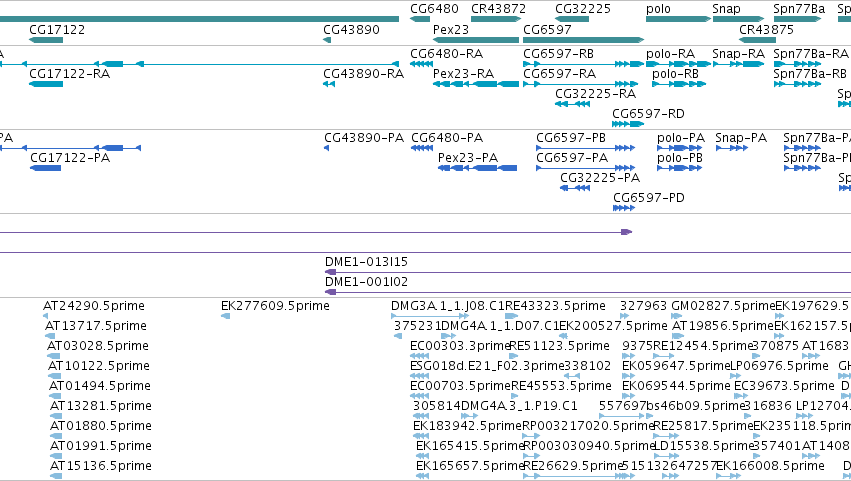
Task: Click the CG43890 gene label
Action: tap(351, 29)
